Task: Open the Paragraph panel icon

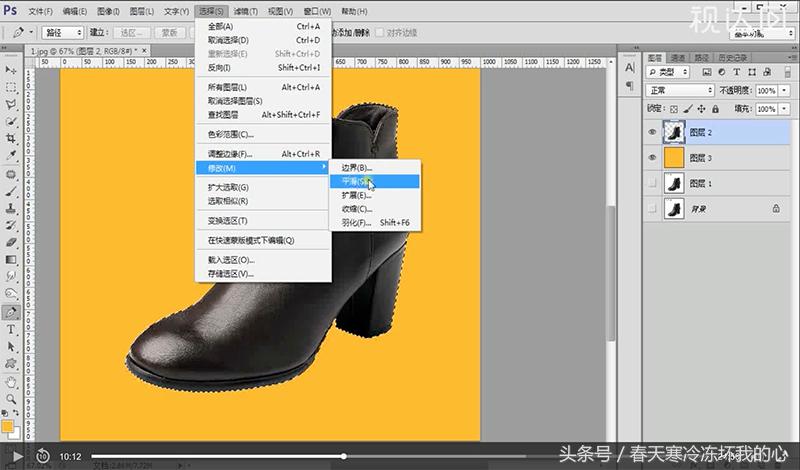Action: [630, 85]
